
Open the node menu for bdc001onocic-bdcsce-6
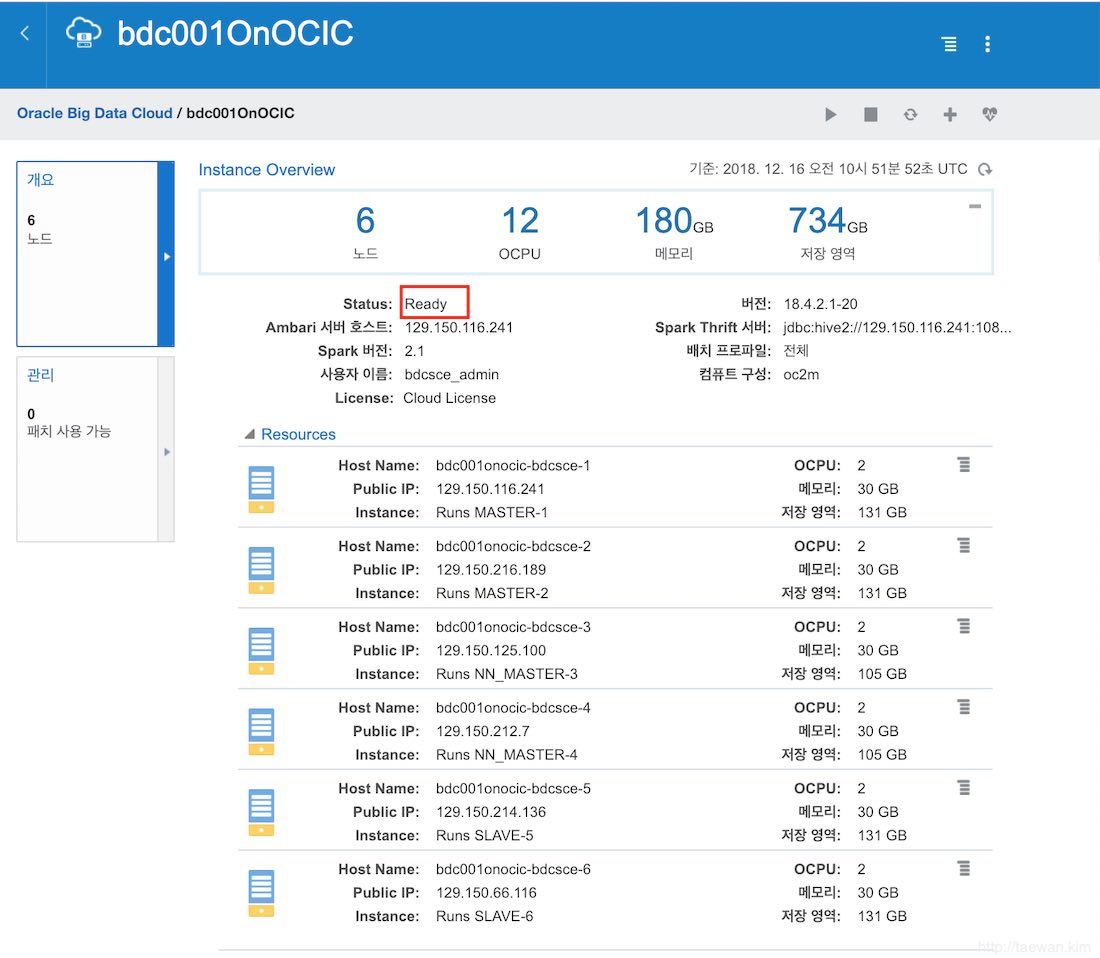pyautogui.click(x=964, y=868)
